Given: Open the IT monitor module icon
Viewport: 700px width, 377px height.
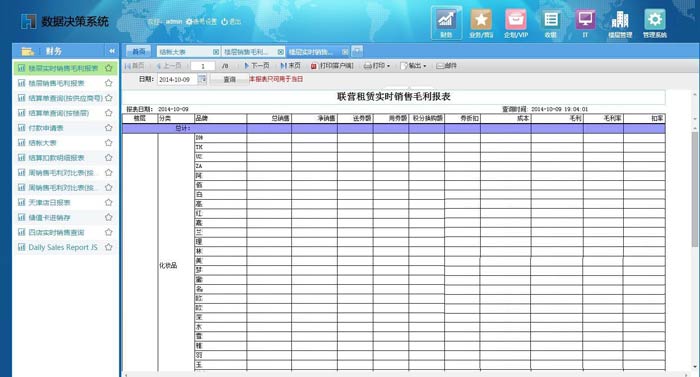Looking at the screenshot, I should click(x=585, y=23).
